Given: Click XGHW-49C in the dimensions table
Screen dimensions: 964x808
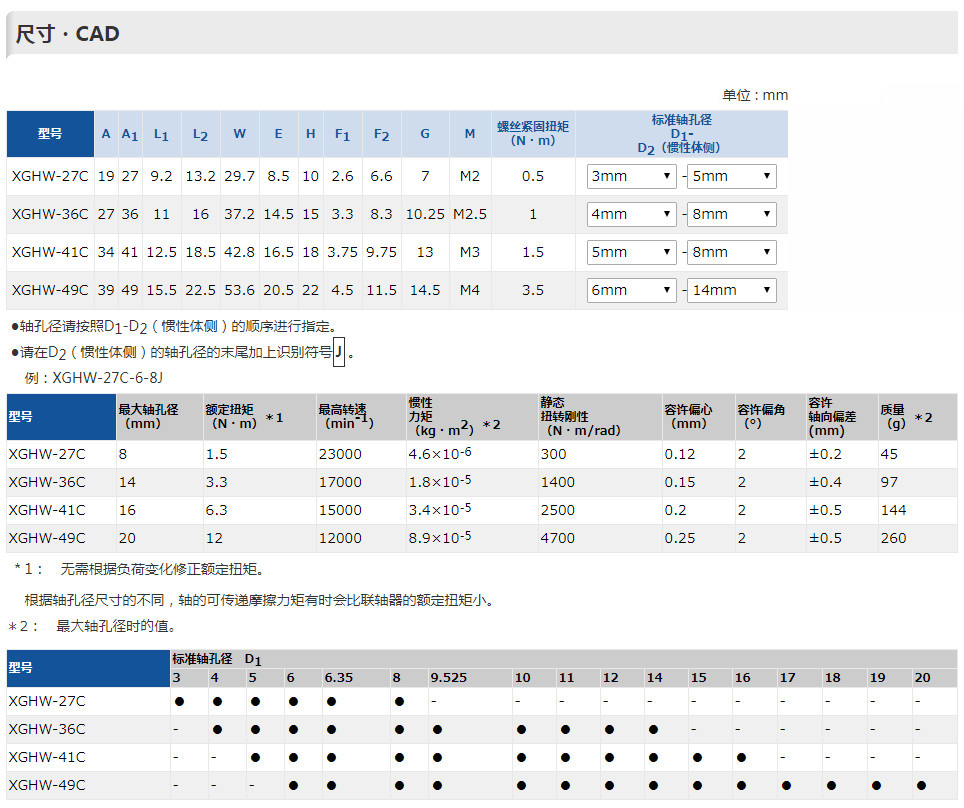Looking at the screenshot, I should coord(50,290).
